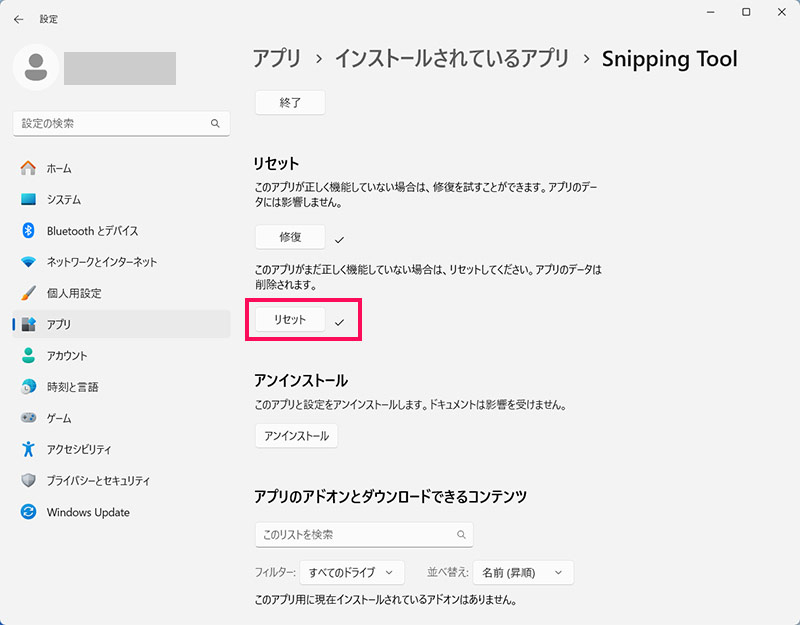This screenshot has height=625, width=800.
Task: Click the アンインストール button
Action: coord(296,436)
